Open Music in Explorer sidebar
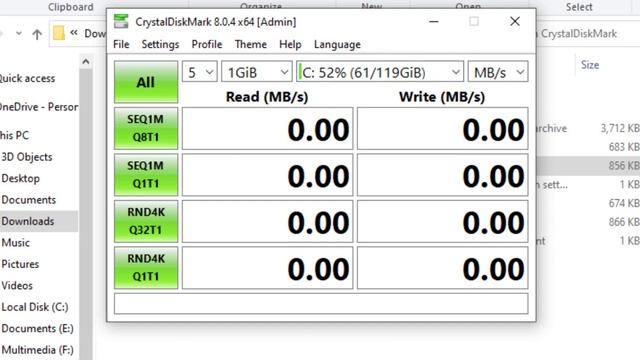Screen dimensions: 640x360 click(16, 242)
